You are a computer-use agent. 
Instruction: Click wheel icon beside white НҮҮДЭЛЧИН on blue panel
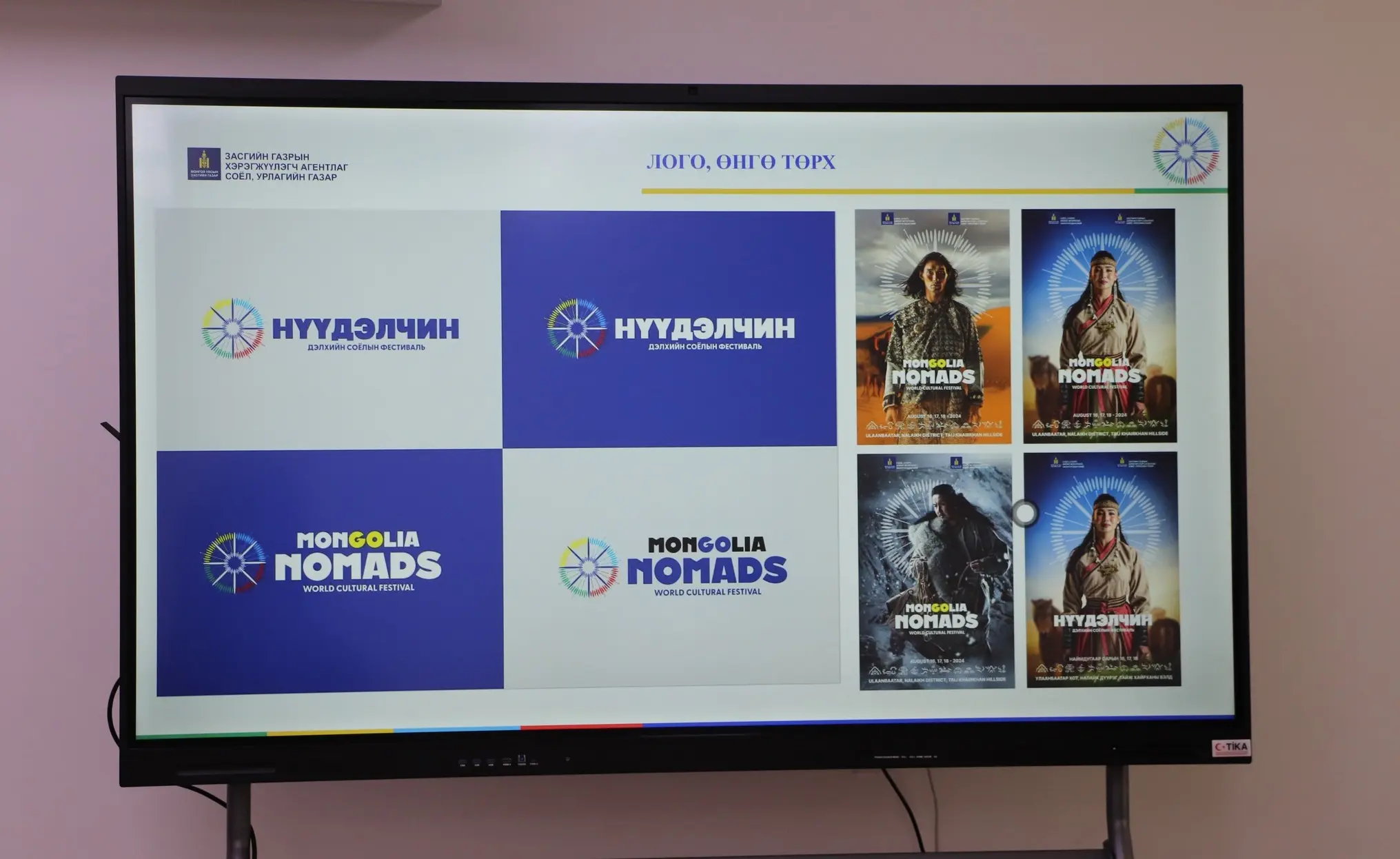coord(576,329)
